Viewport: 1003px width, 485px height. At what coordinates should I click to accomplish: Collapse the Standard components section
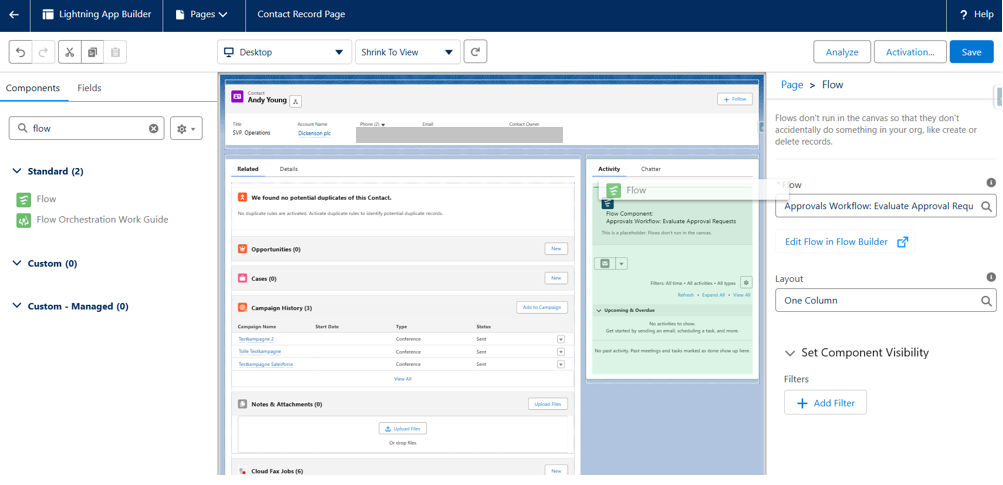(x=17, y=171)
